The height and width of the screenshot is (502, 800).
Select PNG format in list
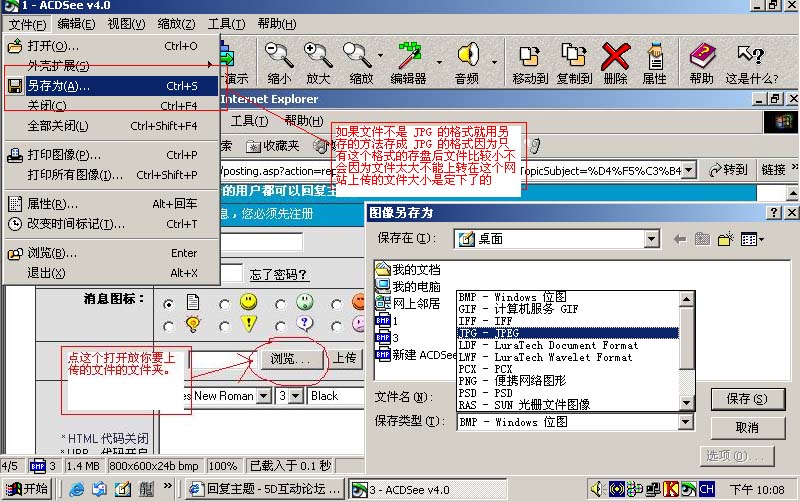(568, 381)
